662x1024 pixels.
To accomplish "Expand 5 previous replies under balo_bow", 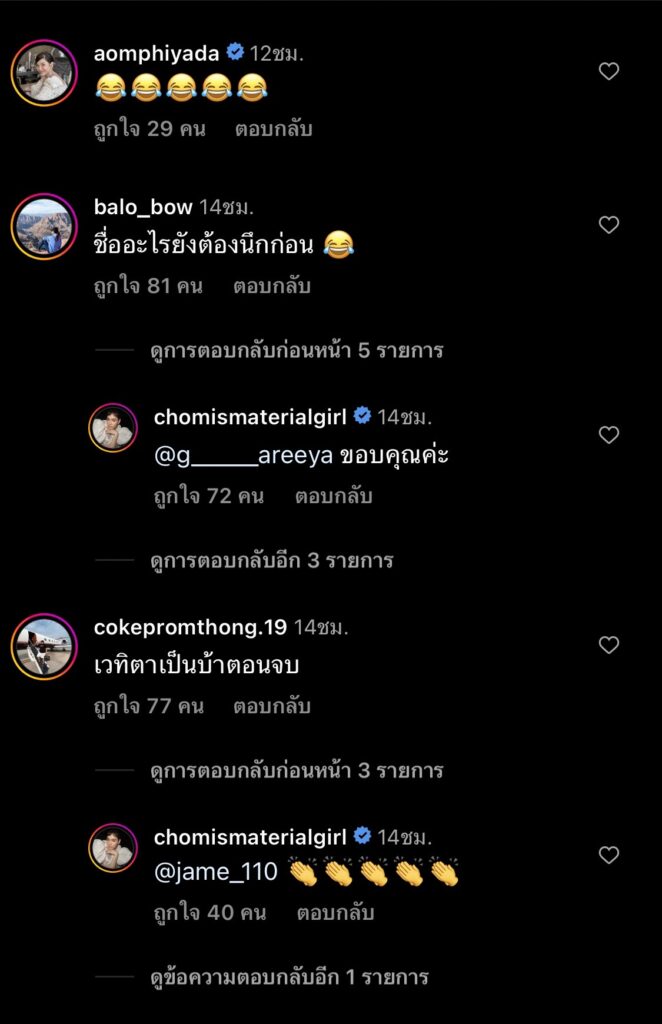I will [296, 351].
